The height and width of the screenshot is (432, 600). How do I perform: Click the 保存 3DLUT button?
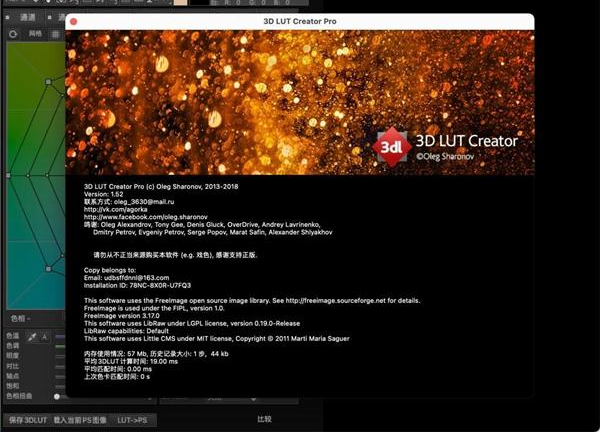[x=28, y=420]
